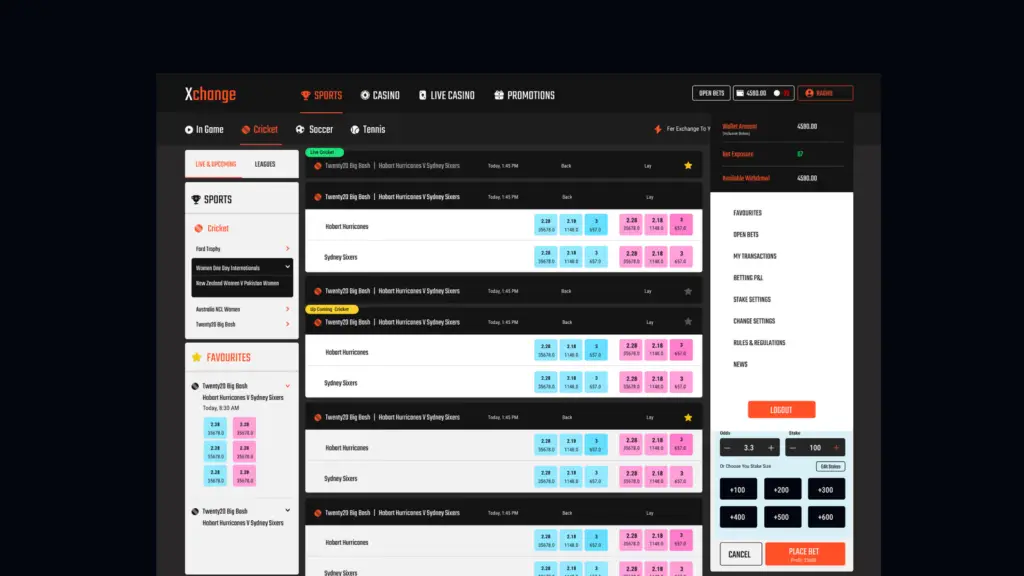Show In Game matches

tap(204, 129)
